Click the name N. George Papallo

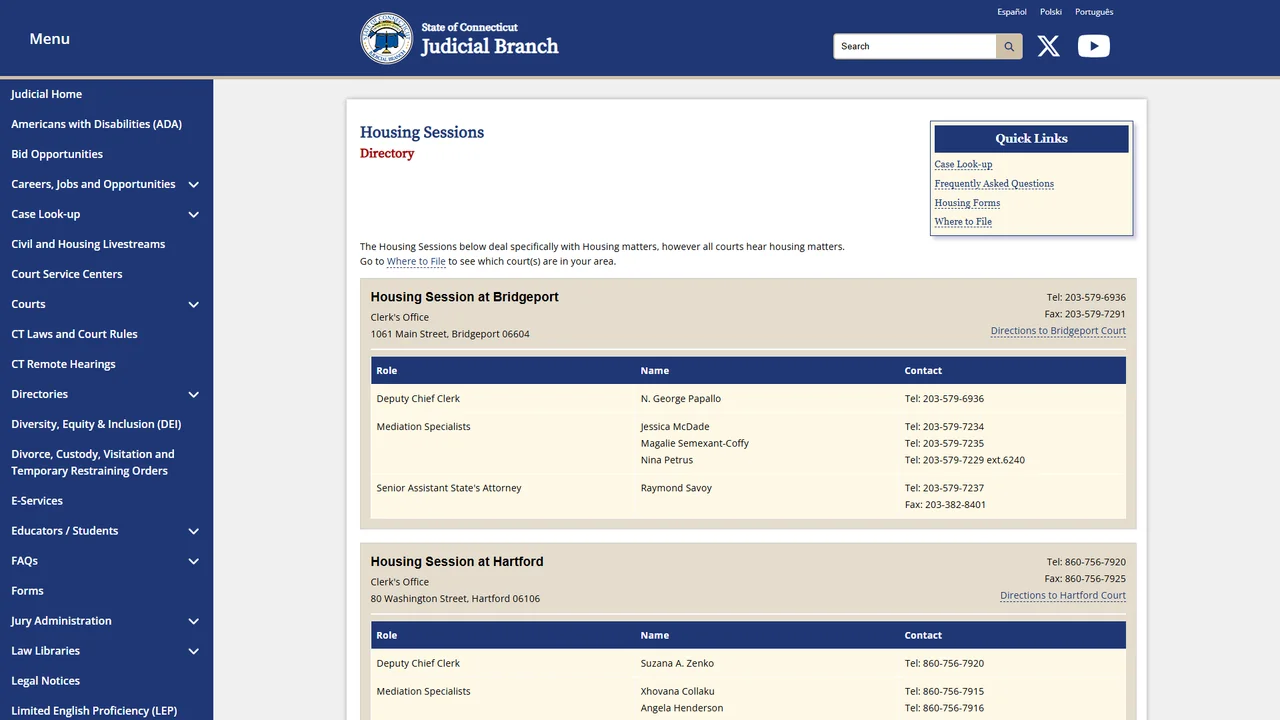pos(681,398)
